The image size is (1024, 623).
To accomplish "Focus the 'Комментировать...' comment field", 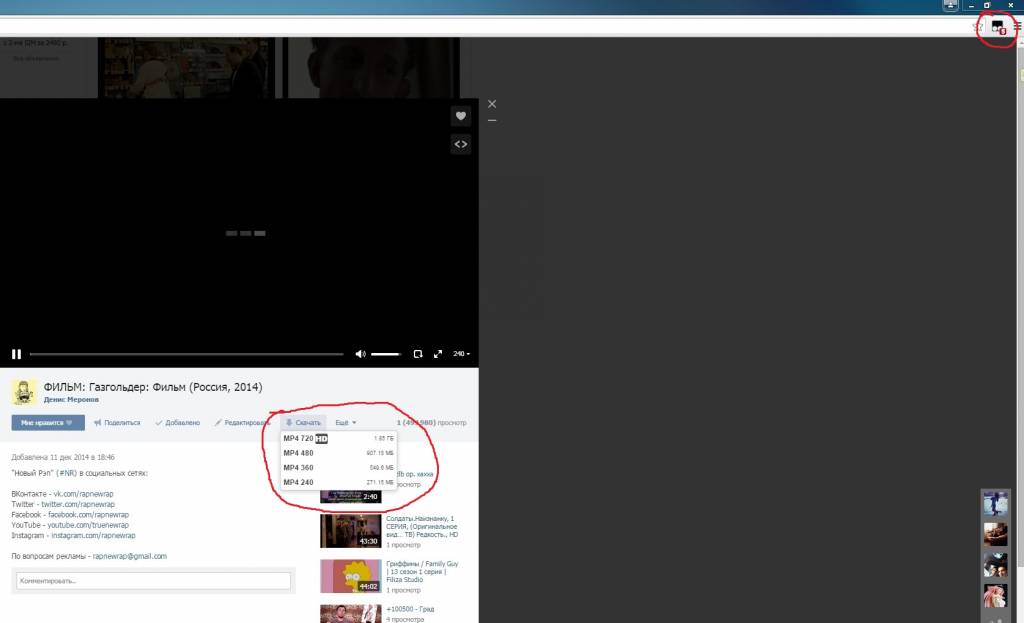I will [153, 581].
